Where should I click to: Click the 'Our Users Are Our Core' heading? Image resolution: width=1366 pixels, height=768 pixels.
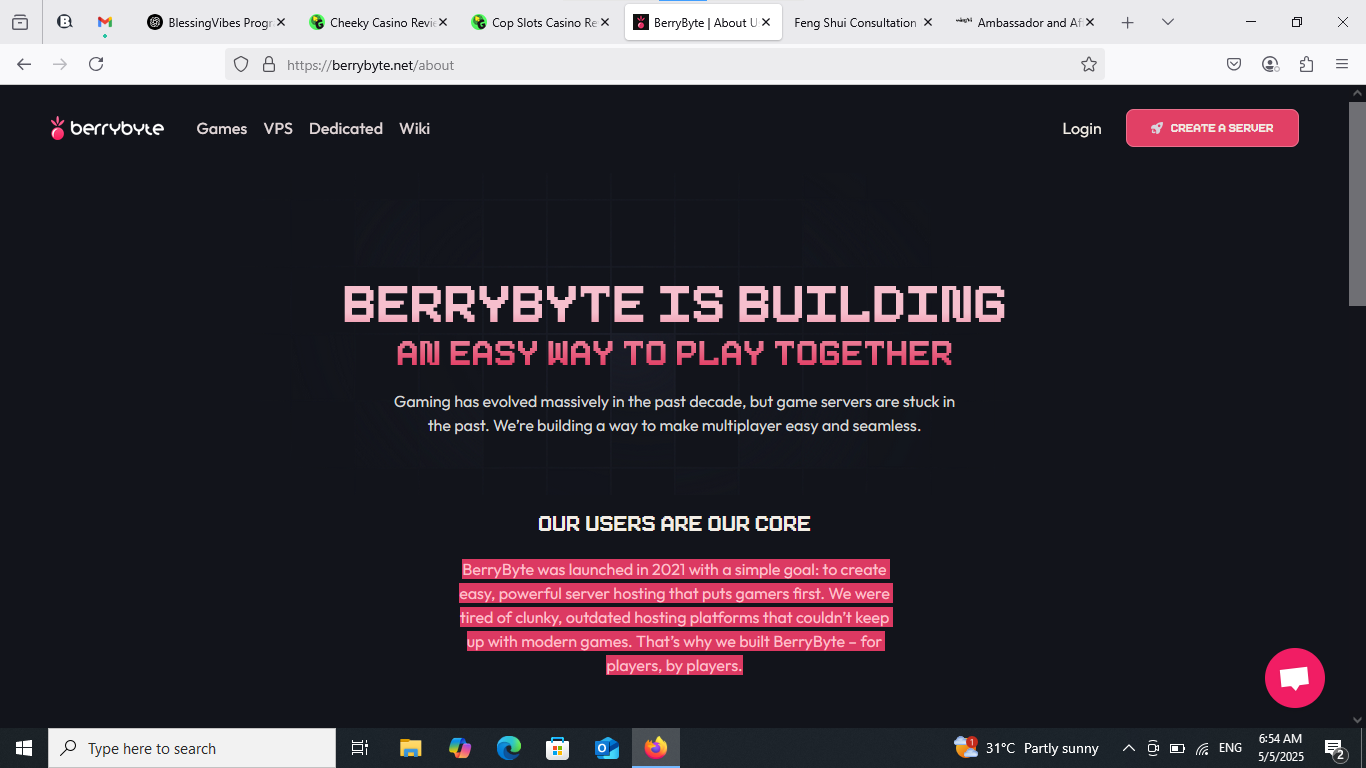(x=674, y=524)
